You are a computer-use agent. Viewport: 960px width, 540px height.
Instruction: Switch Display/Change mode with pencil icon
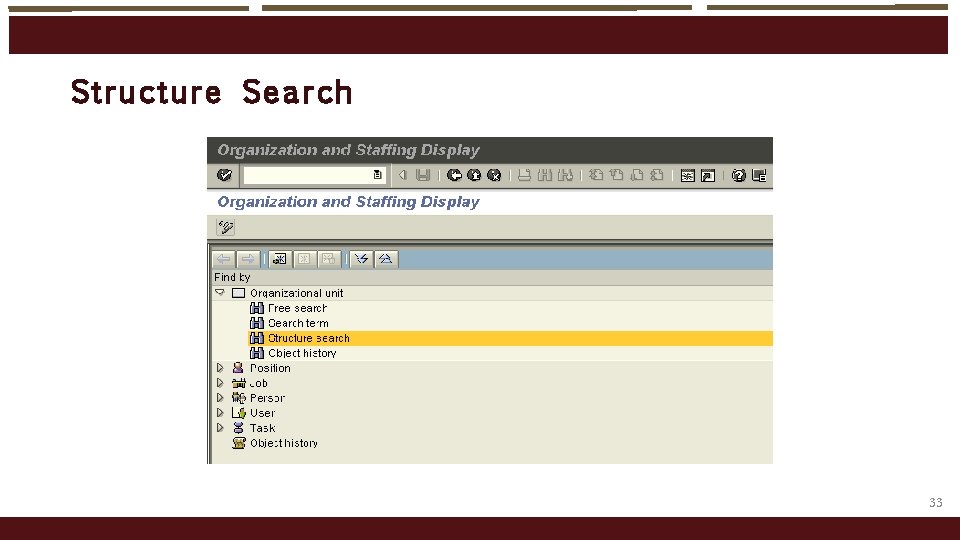click(x=226, y=227)
